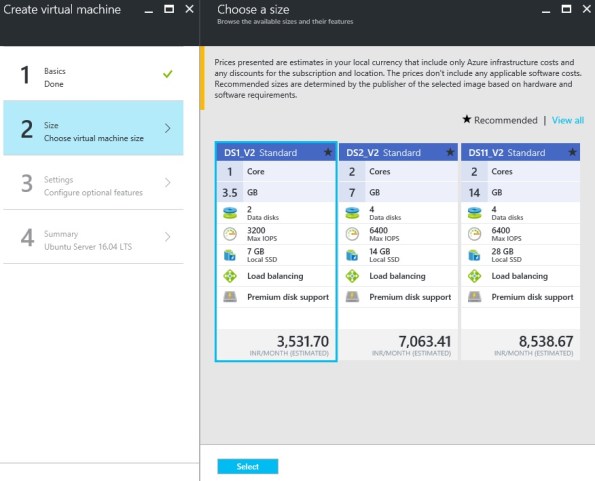Click the 14 GB memory row in DS11_V2

click(520, 192)
